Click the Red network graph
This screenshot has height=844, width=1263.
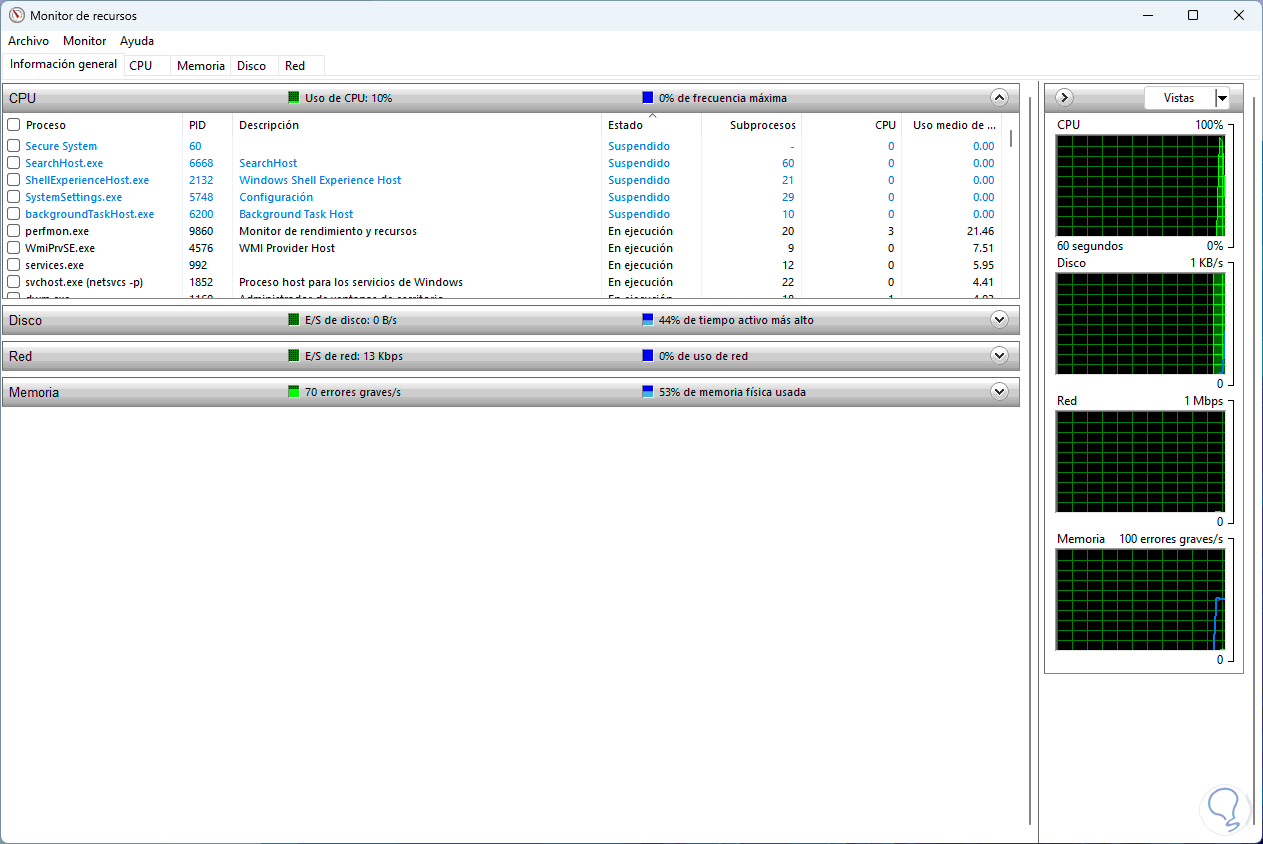(x=1140, y=461)
